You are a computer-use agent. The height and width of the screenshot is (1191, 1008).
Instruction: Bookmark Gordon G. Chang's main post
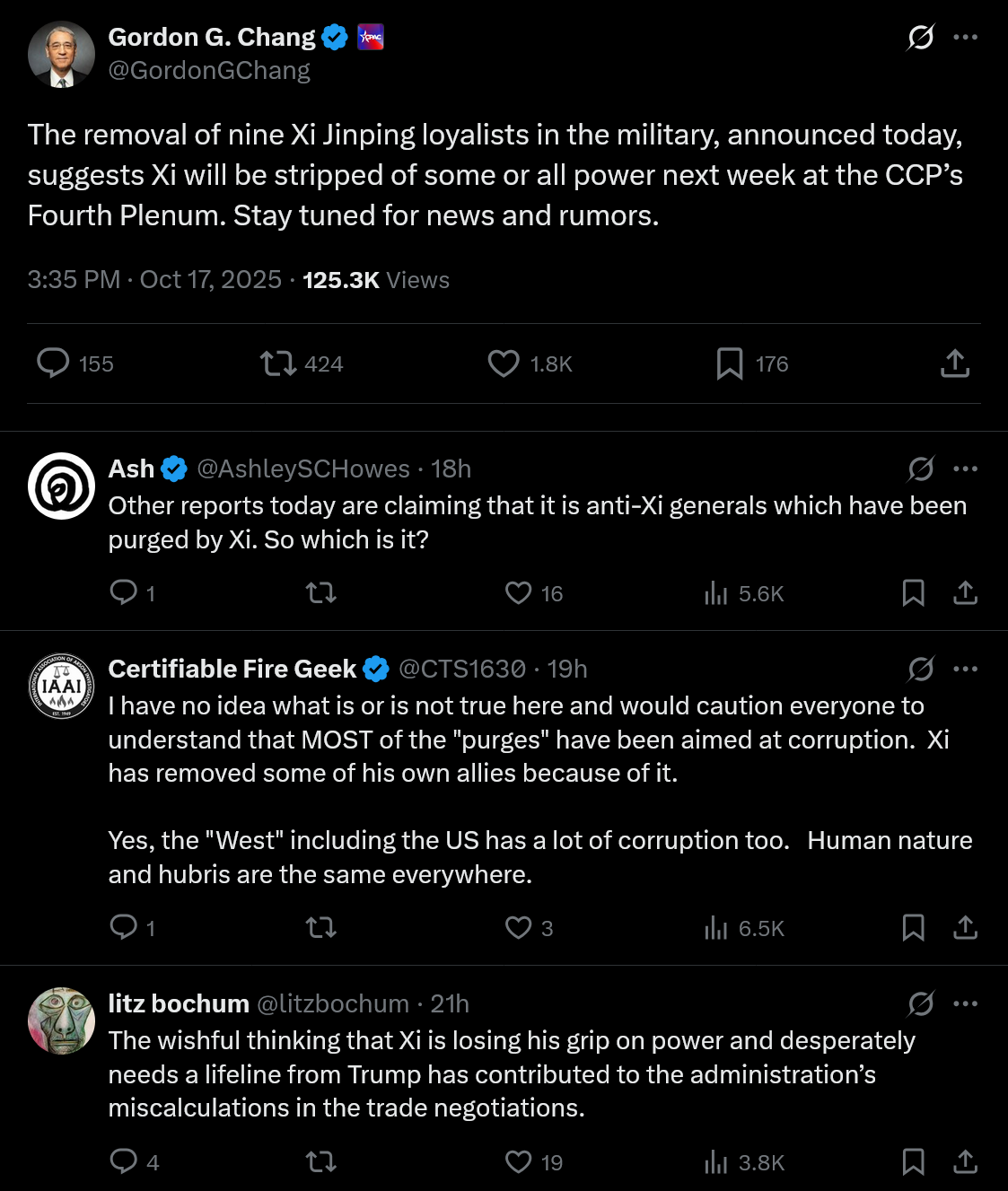[730, 363]
